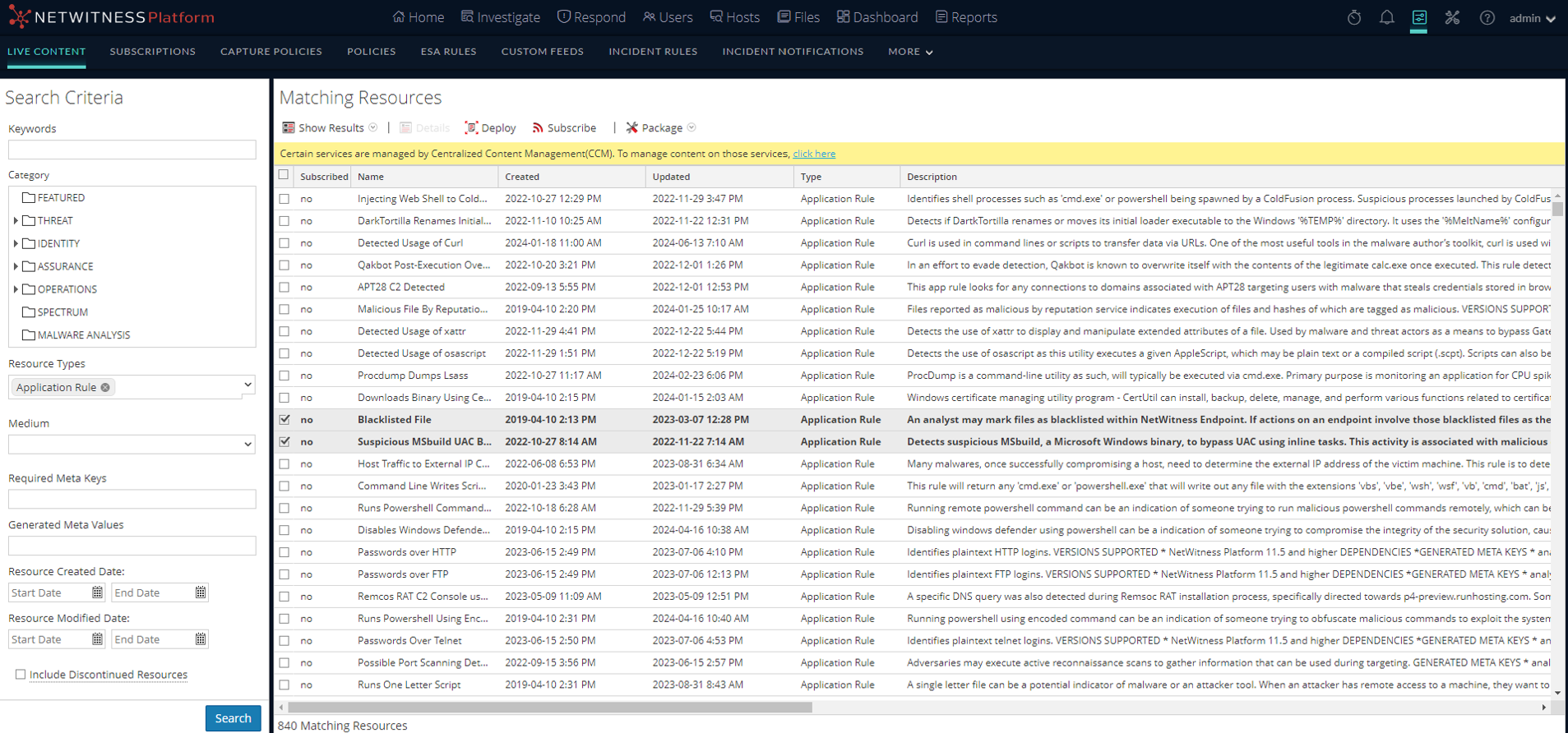
Task: Uncheck the Suspicious MSbuild UAC row checkbox
Action: point(284,442)
